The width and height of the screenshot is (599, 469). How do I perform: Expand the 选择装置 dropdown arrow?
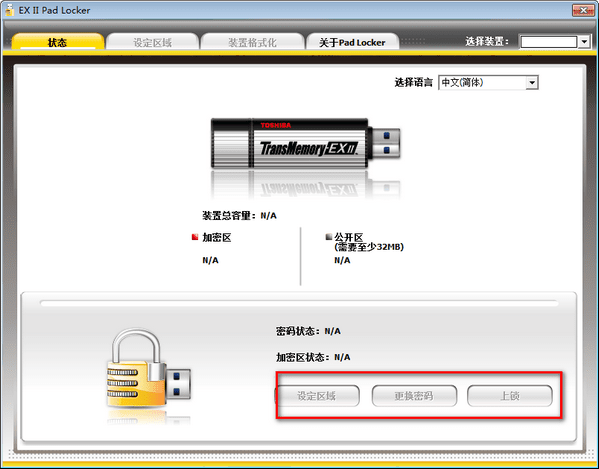[584, 42]
